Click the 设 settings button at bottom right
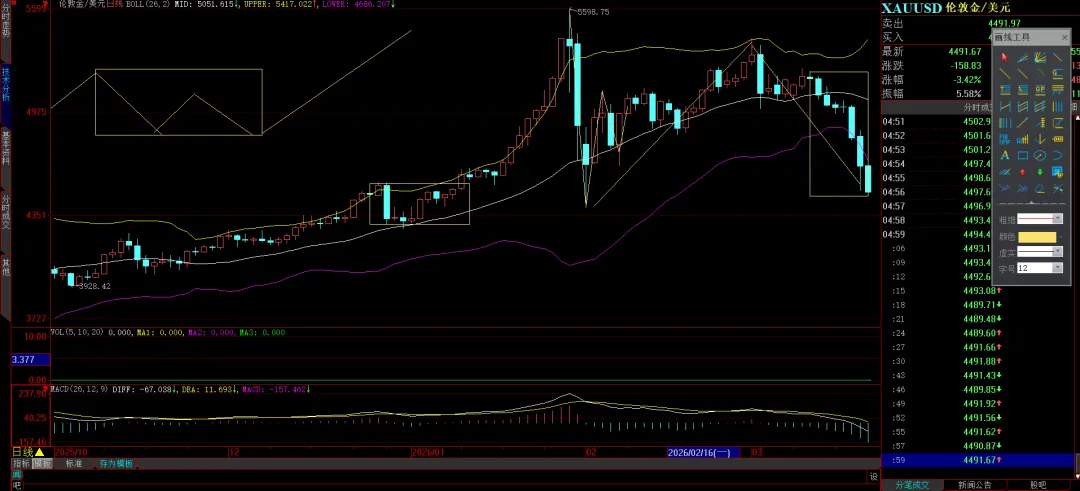 click(873, 477)
